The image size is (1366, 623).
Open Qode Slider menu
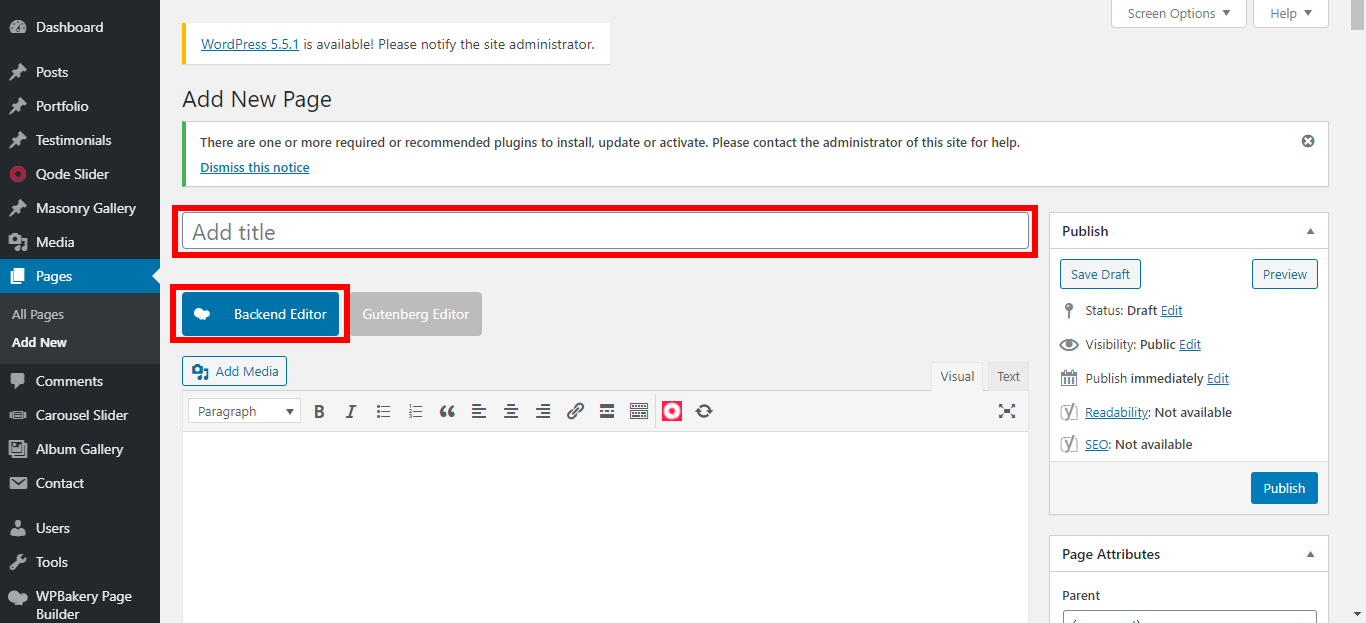(80, 174)
